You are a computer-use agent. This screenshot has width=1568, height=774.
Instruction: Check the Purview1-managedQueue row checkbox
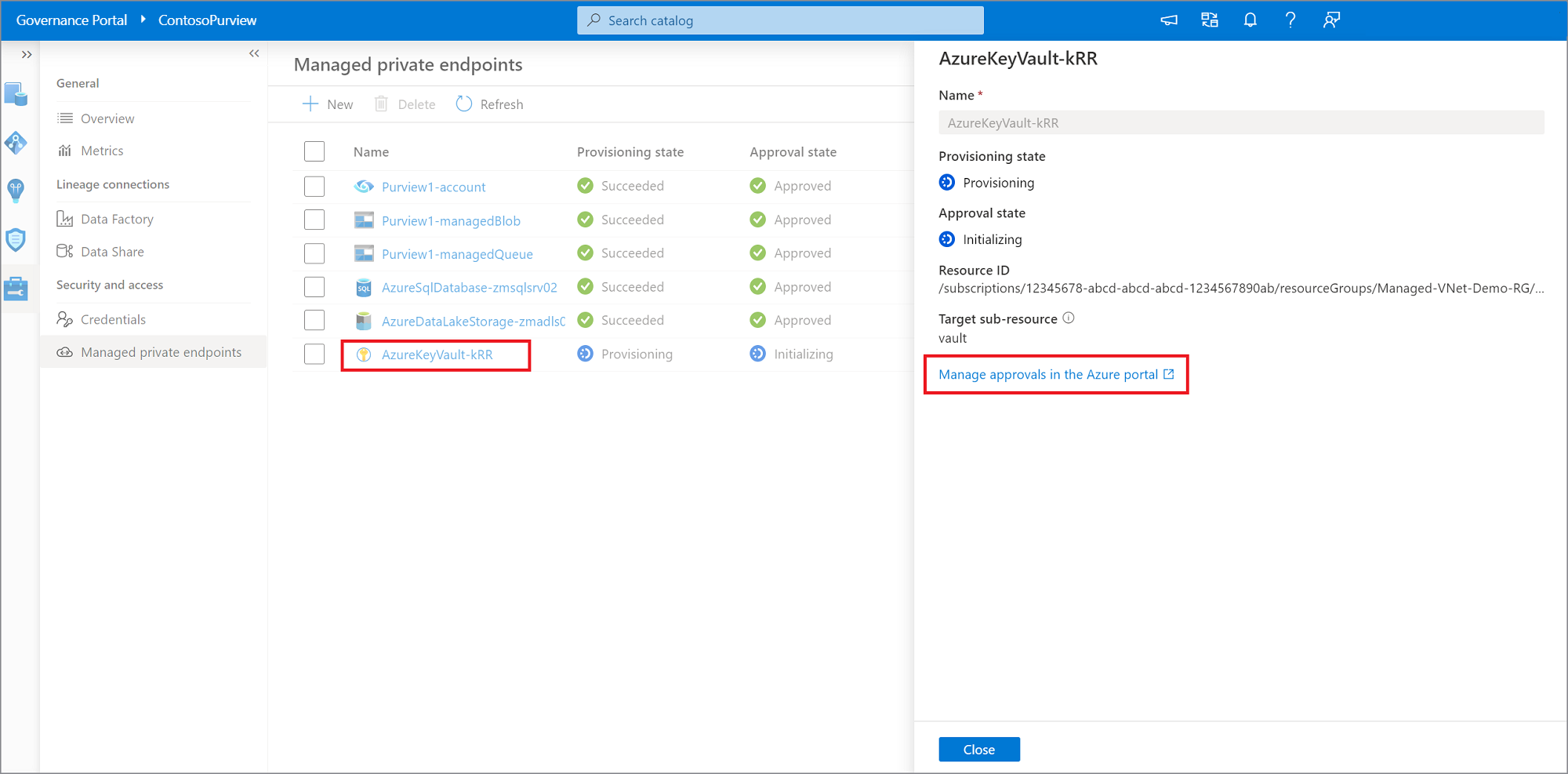314,253
